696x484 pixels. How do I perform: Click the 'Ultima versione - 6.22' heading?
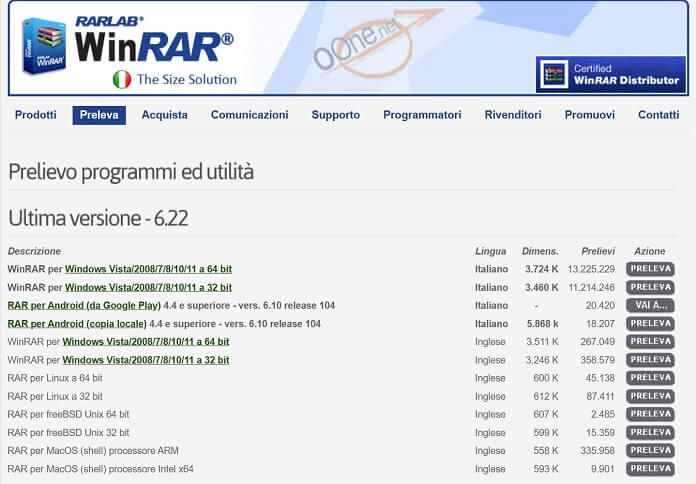pyautogui.click(x=98, y=218)
